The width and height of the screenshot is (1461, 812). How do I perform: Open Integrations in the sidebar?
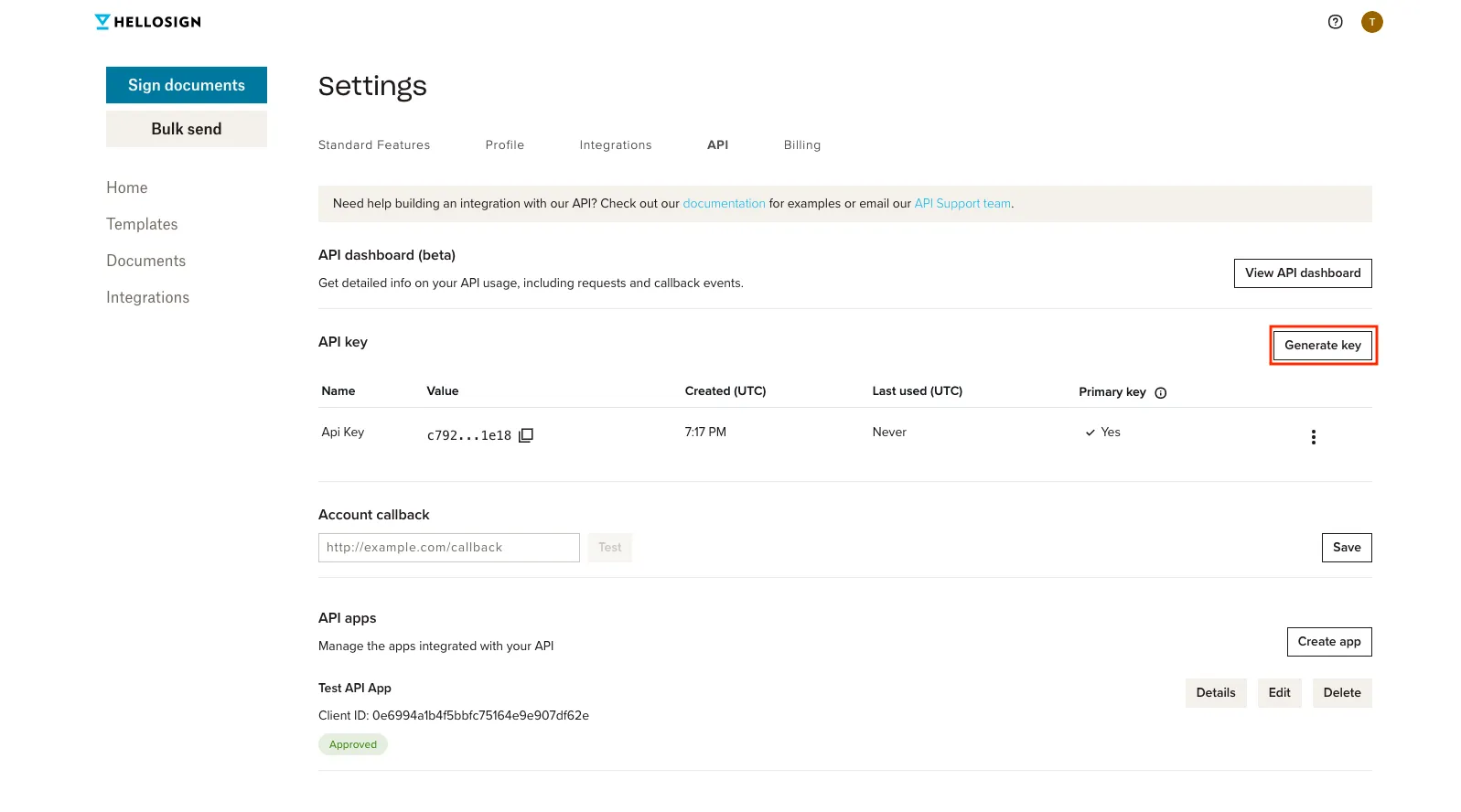(x=148, y=297)
